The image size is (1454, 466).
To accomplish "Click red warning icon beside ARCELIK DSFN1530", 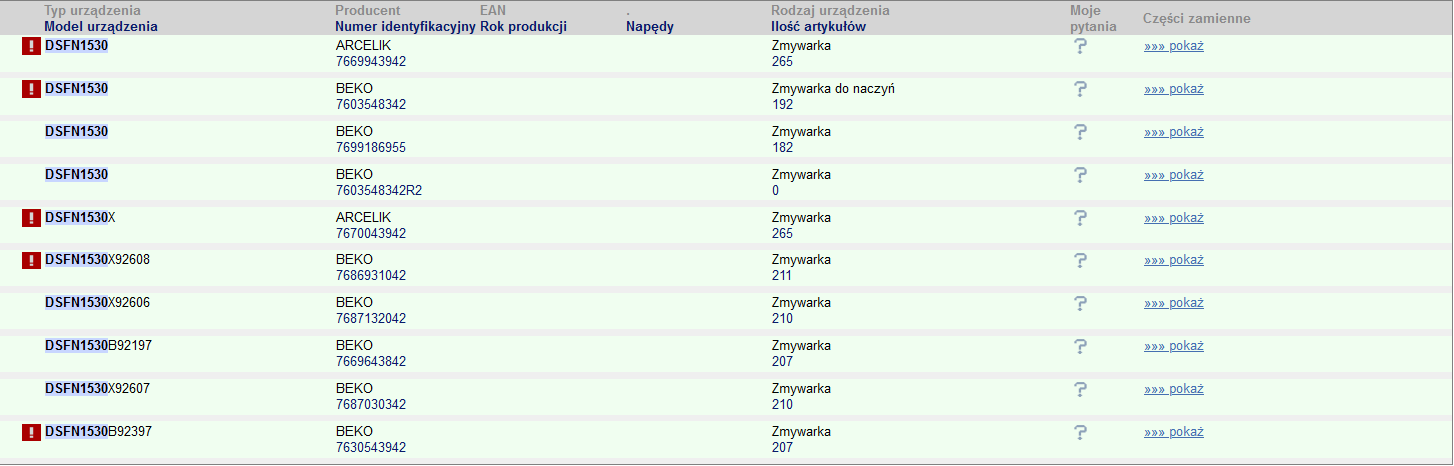I will 31,46.
